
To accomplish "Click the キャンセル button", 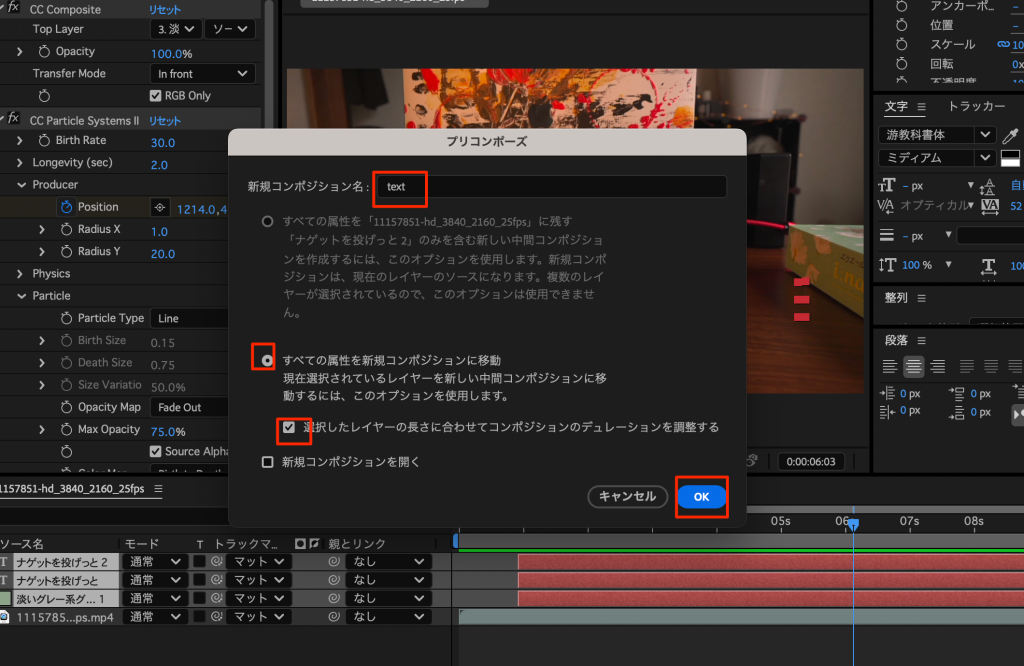I will (x=627, y=497).
